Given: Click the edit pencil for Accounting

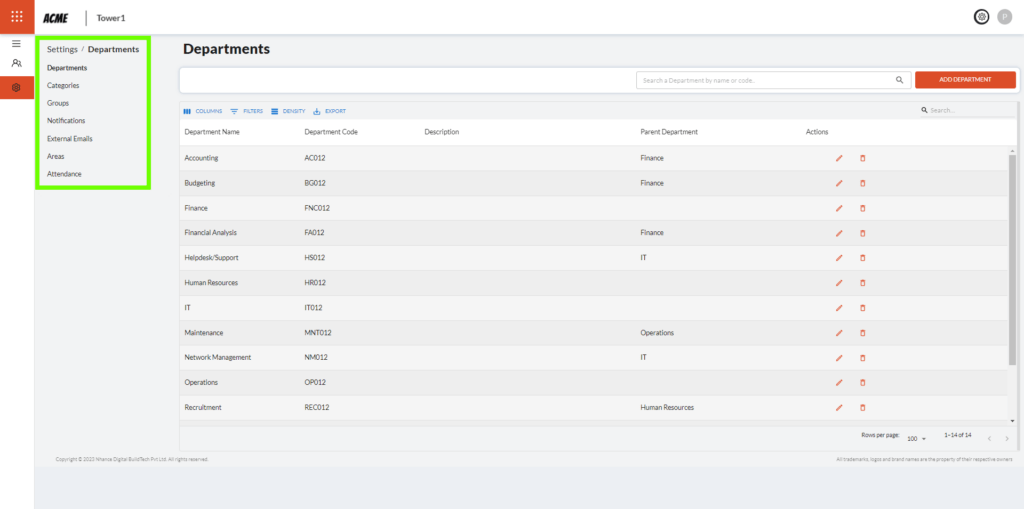Looking at the screenshot, I should tap(839, 158).
